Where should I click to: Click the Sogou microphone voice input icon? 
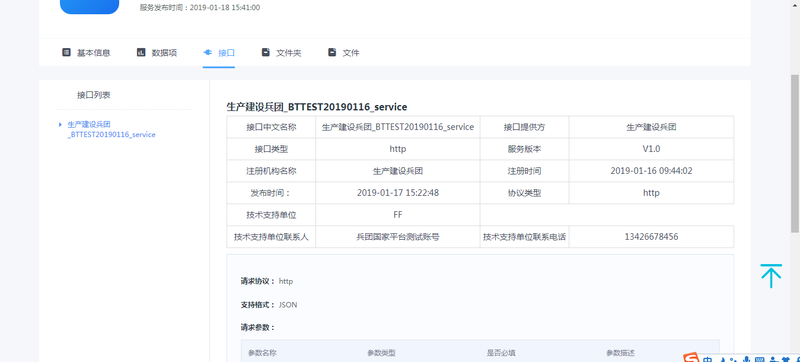747,359
